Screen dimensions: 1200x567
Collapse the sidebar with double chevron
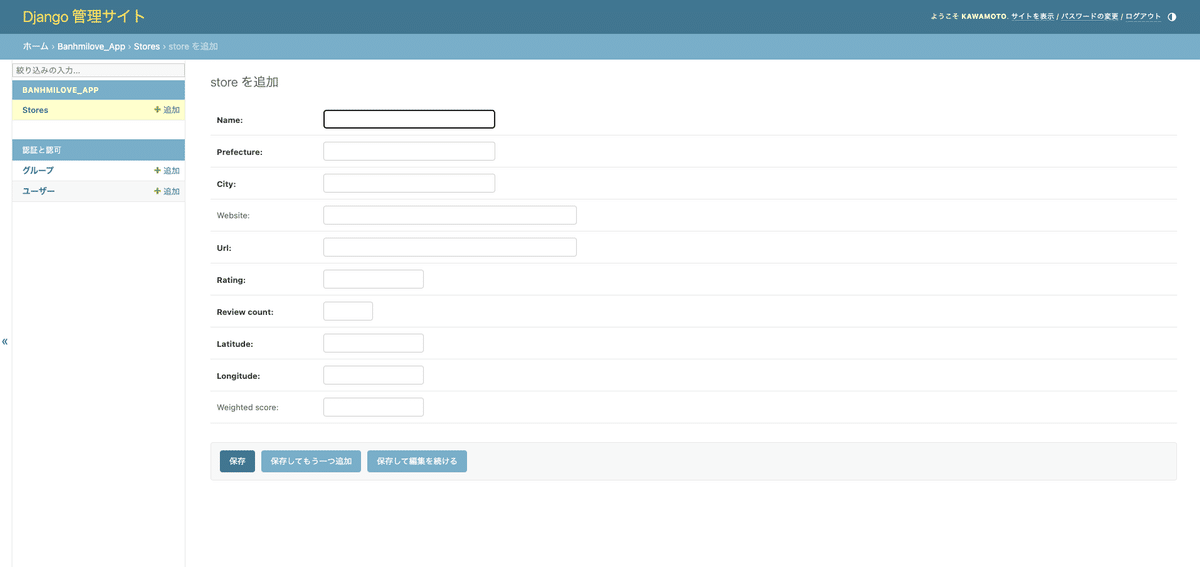click(x=5, y=341)
